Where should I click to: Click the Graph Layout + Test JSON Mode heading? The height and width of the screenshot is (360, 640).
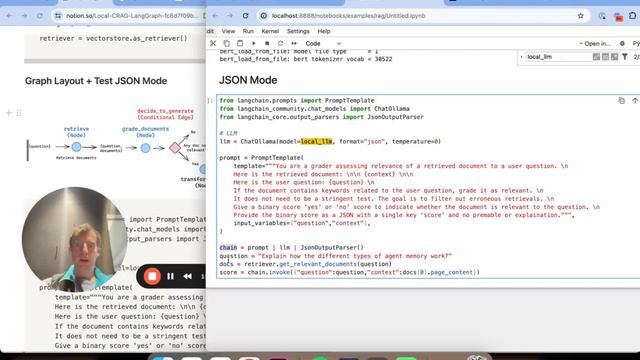tap(96, 81)
